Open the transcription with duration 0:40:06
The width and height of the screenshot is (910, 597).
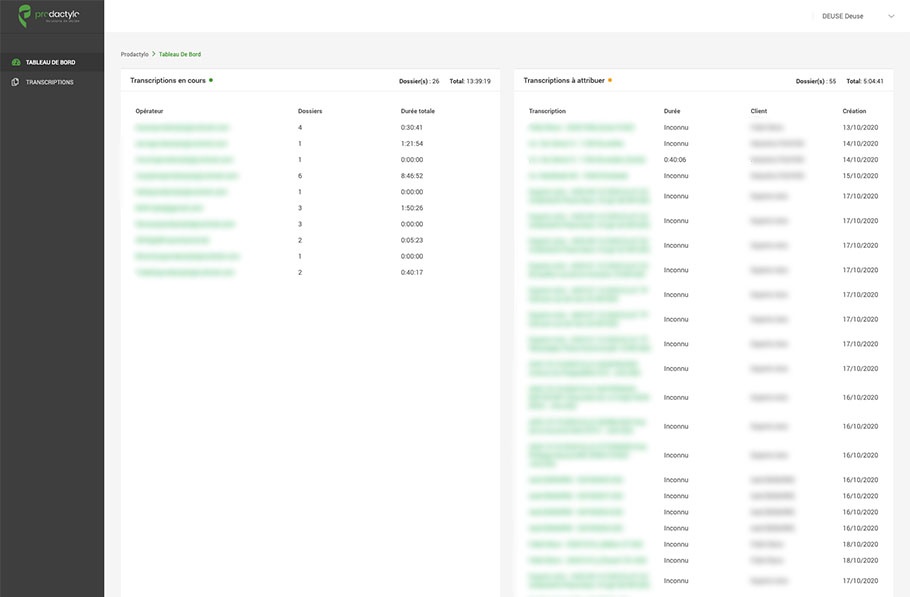587,160
